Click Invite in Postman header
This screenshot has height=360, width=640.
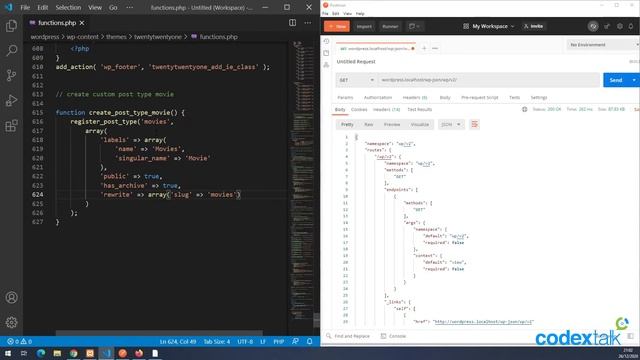533,26
